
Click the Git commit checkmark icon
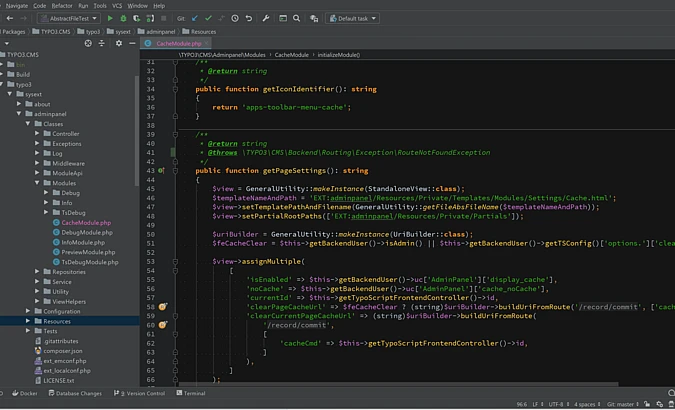[209, 18]
